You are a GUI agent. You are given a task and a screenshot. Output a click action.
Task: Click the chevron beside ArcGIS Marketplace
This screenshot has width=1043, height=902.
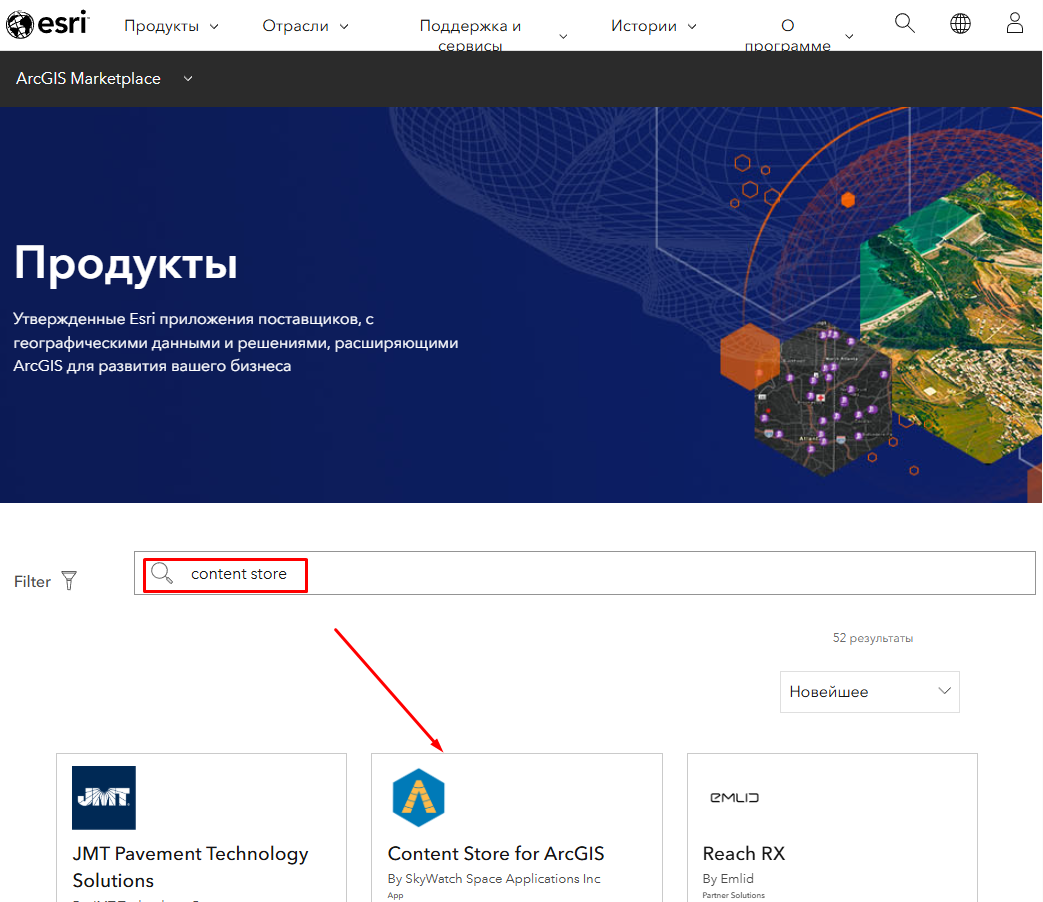pos(188,78)
